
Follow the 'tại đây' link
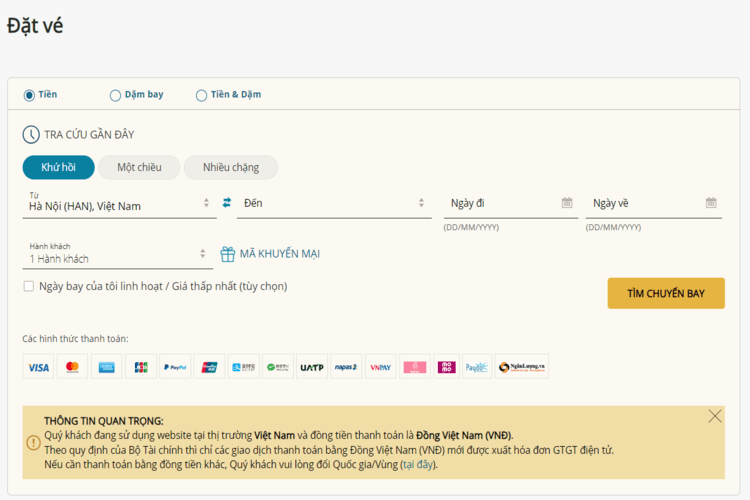coord(418,464)
